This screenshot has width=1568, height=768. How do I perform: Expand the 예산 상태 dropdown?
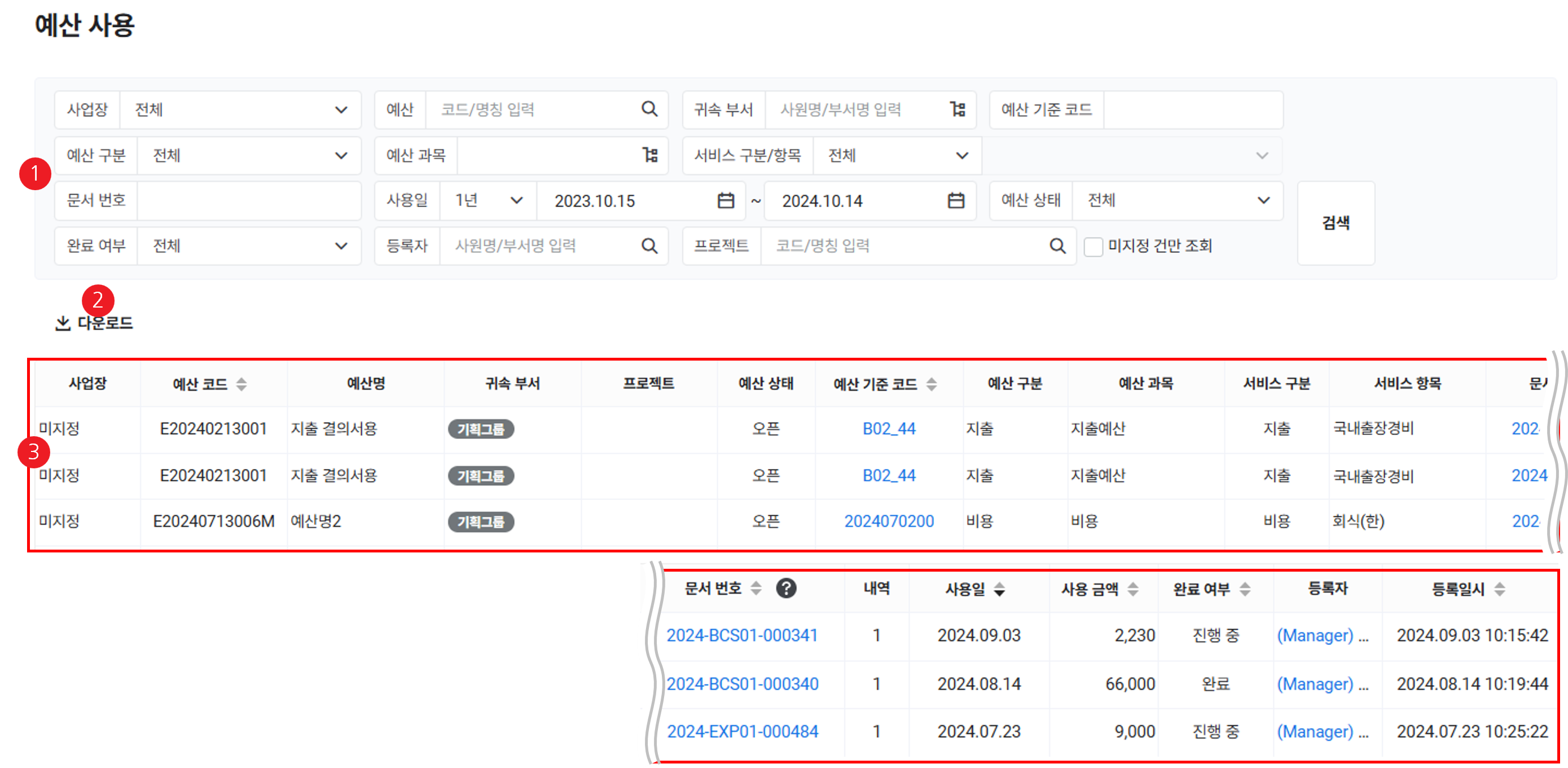tap(1263, 200)
